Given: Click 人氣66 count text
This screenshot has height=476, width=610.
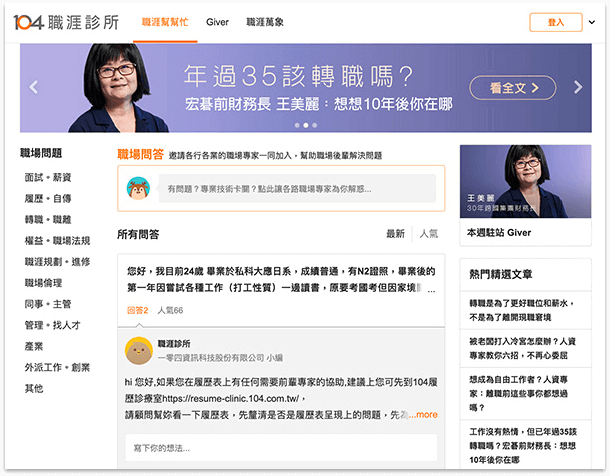Looking at the screenshot, I should 170,310.
